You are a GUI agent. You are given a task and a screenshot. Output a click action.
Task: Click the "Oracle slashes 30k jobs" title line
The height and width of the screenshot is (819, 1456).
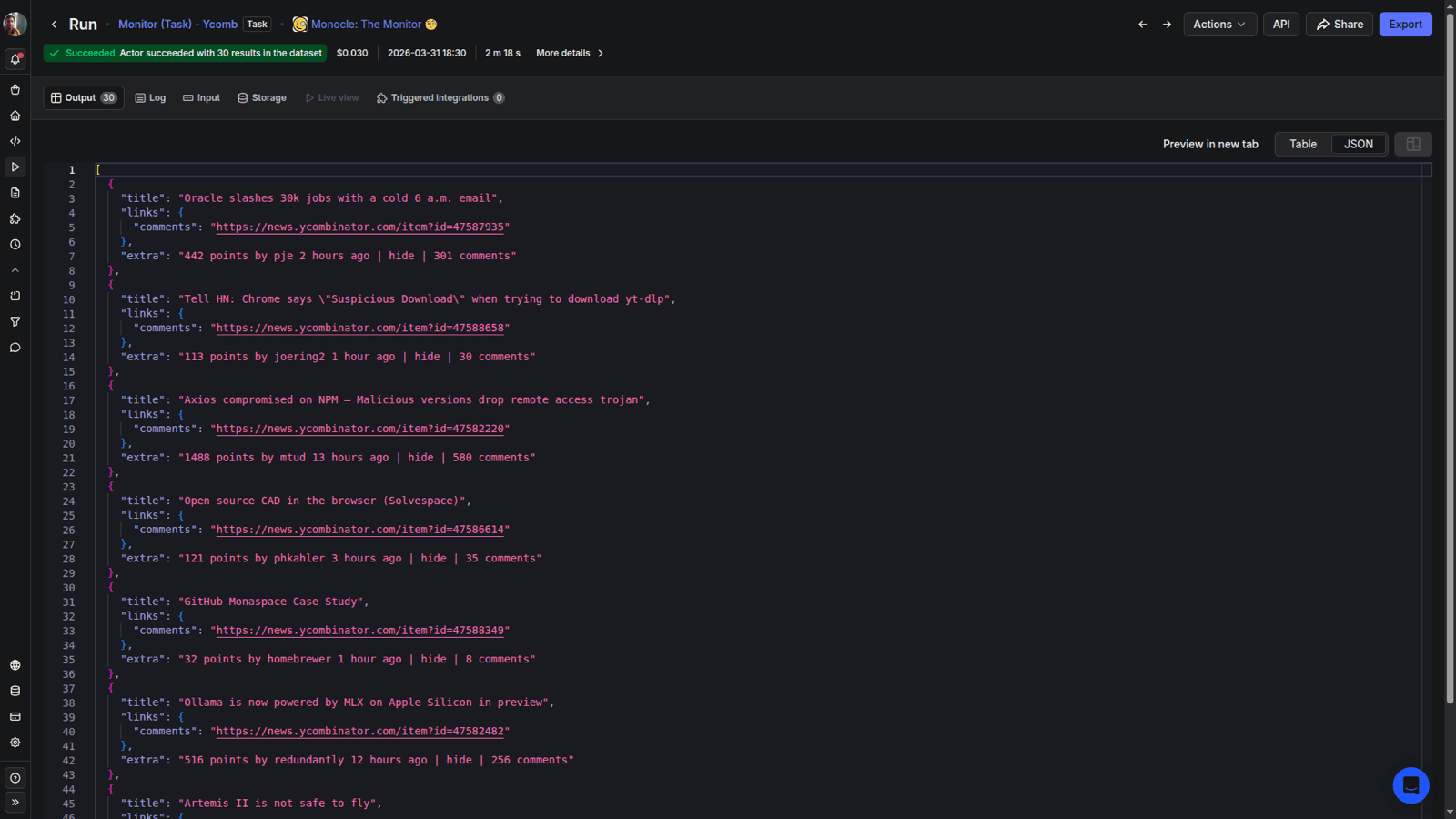[x=311, y=198]
